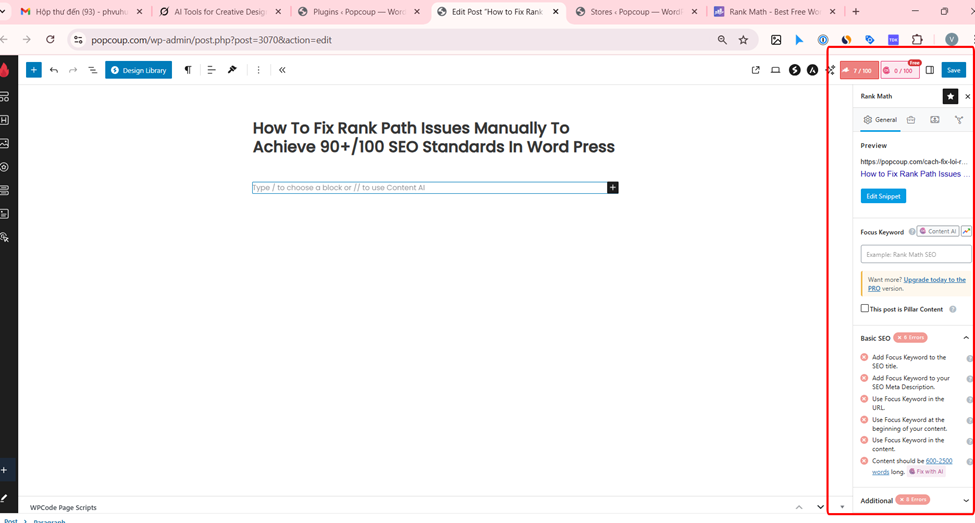
Task: Check 'This post is Pillar Content' box
Action: click(x=864, y=308)
